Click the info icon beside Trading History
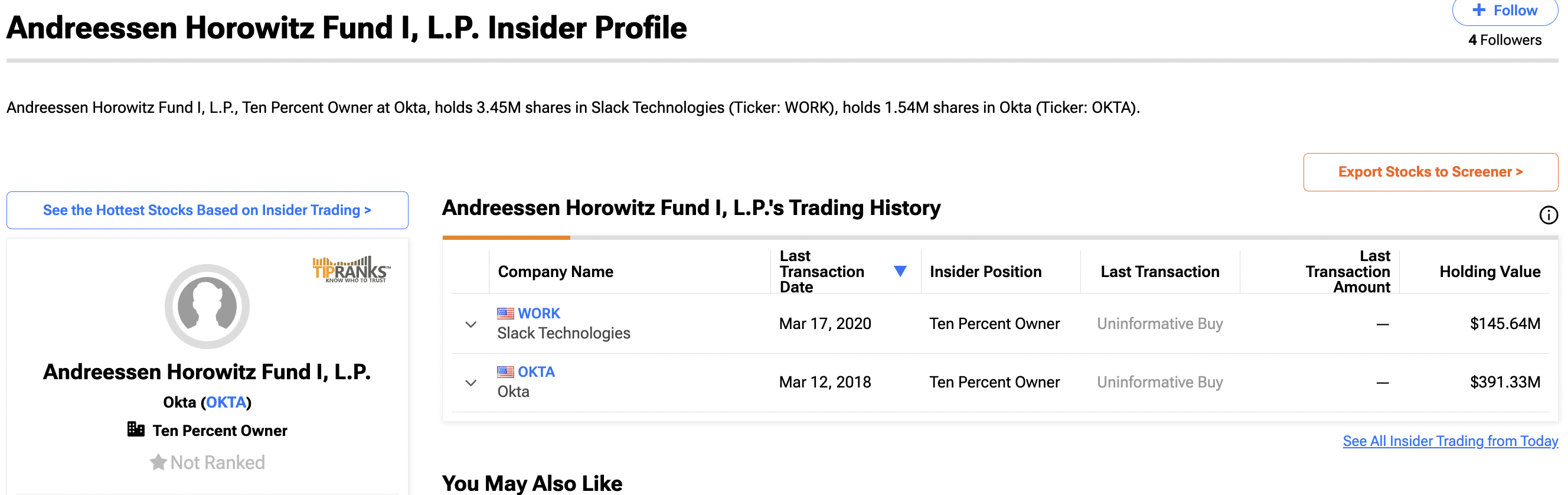 click(x=1548, y=215)
